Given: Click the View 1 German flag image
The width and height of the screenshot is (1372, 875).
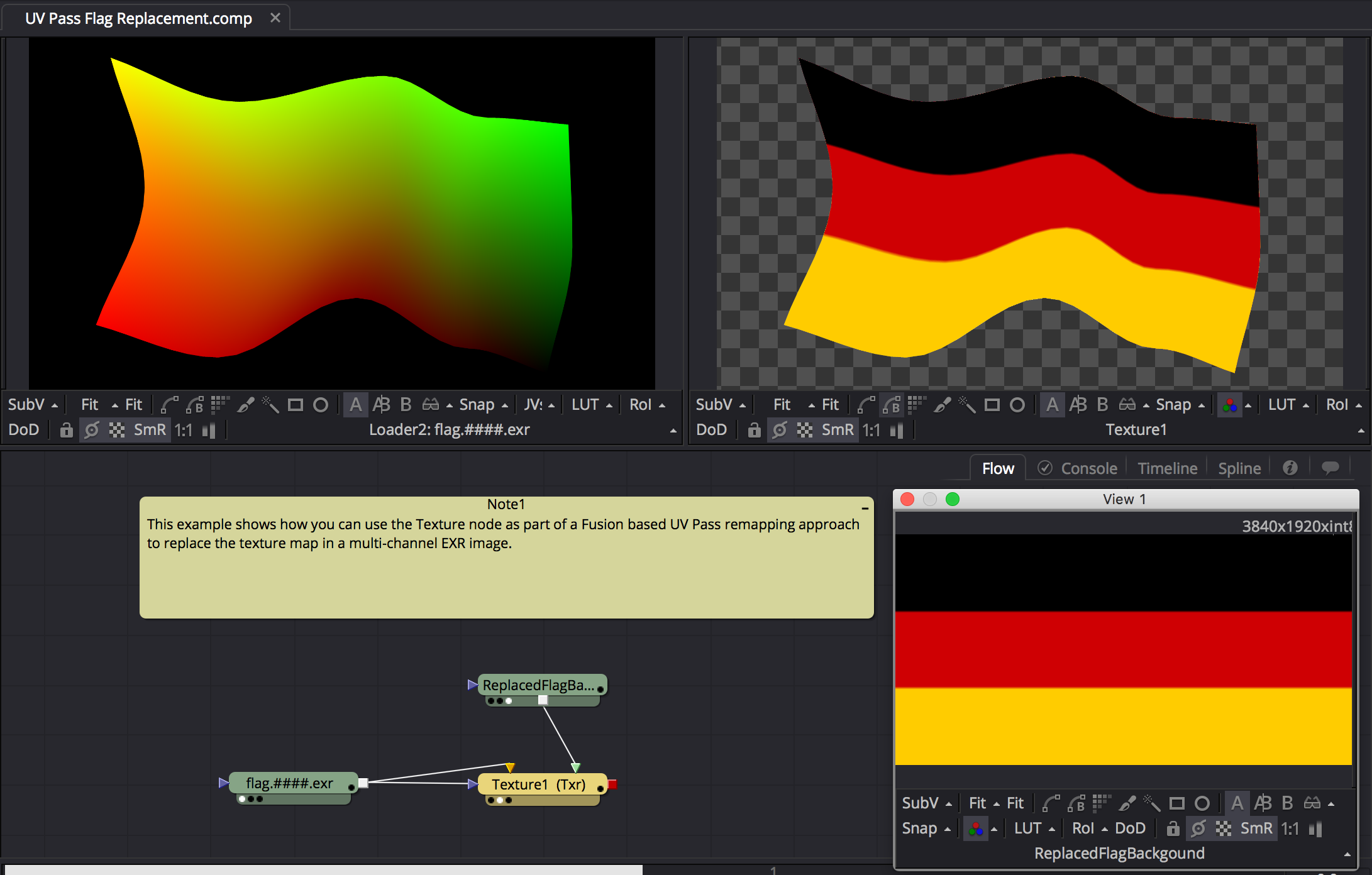Looking at the screenshot, I should pos(1123,649).
